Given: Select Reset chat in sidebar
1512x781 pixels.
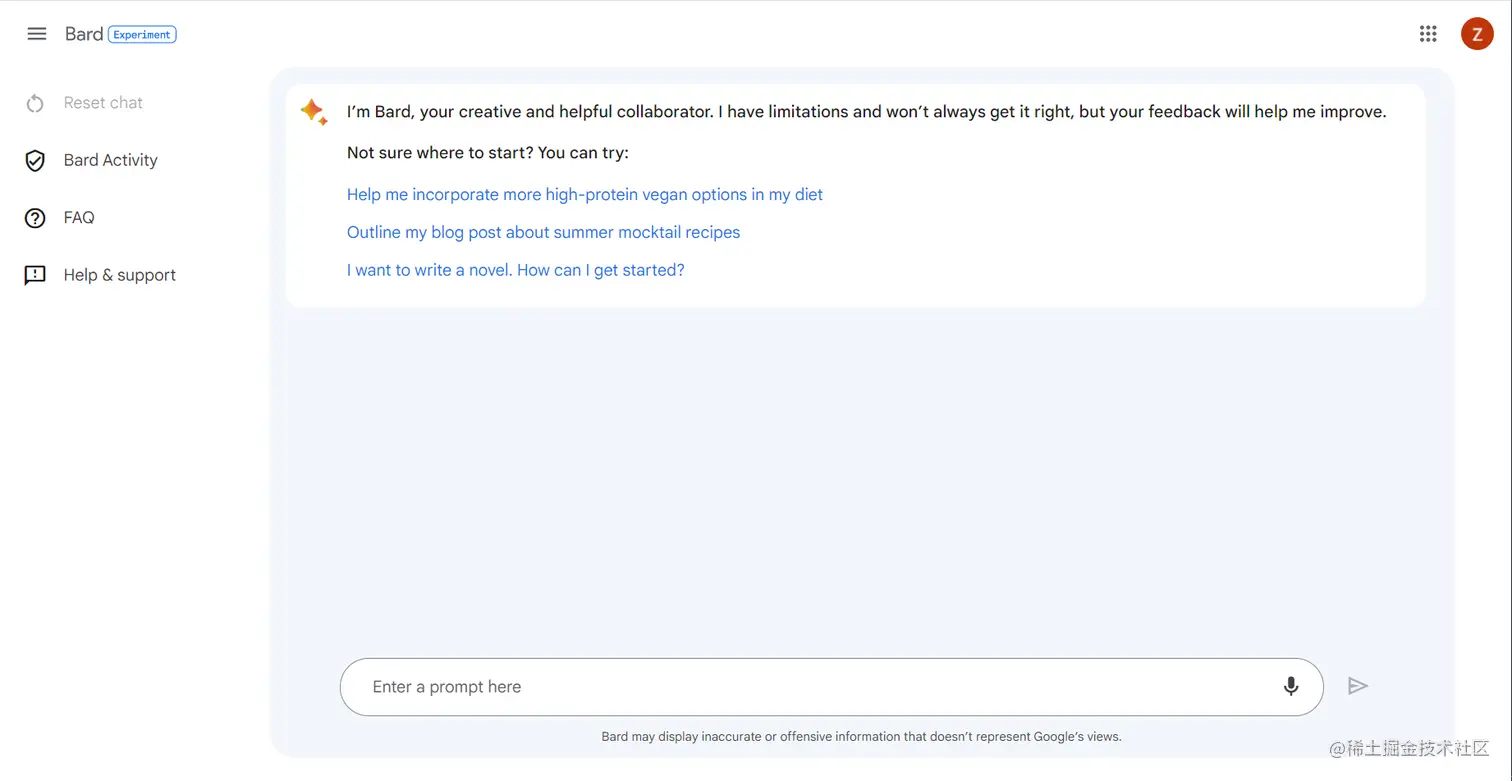Looking at the screenshot, I should [103, 103].
